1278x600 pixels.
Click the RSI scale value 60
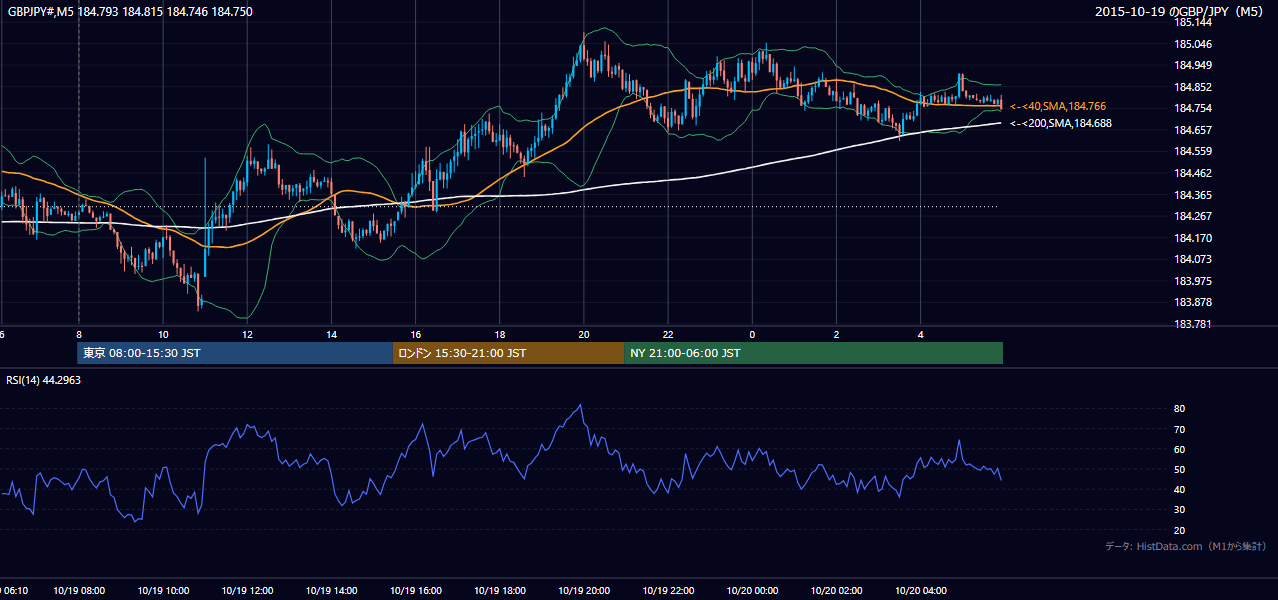[1179, 449]
